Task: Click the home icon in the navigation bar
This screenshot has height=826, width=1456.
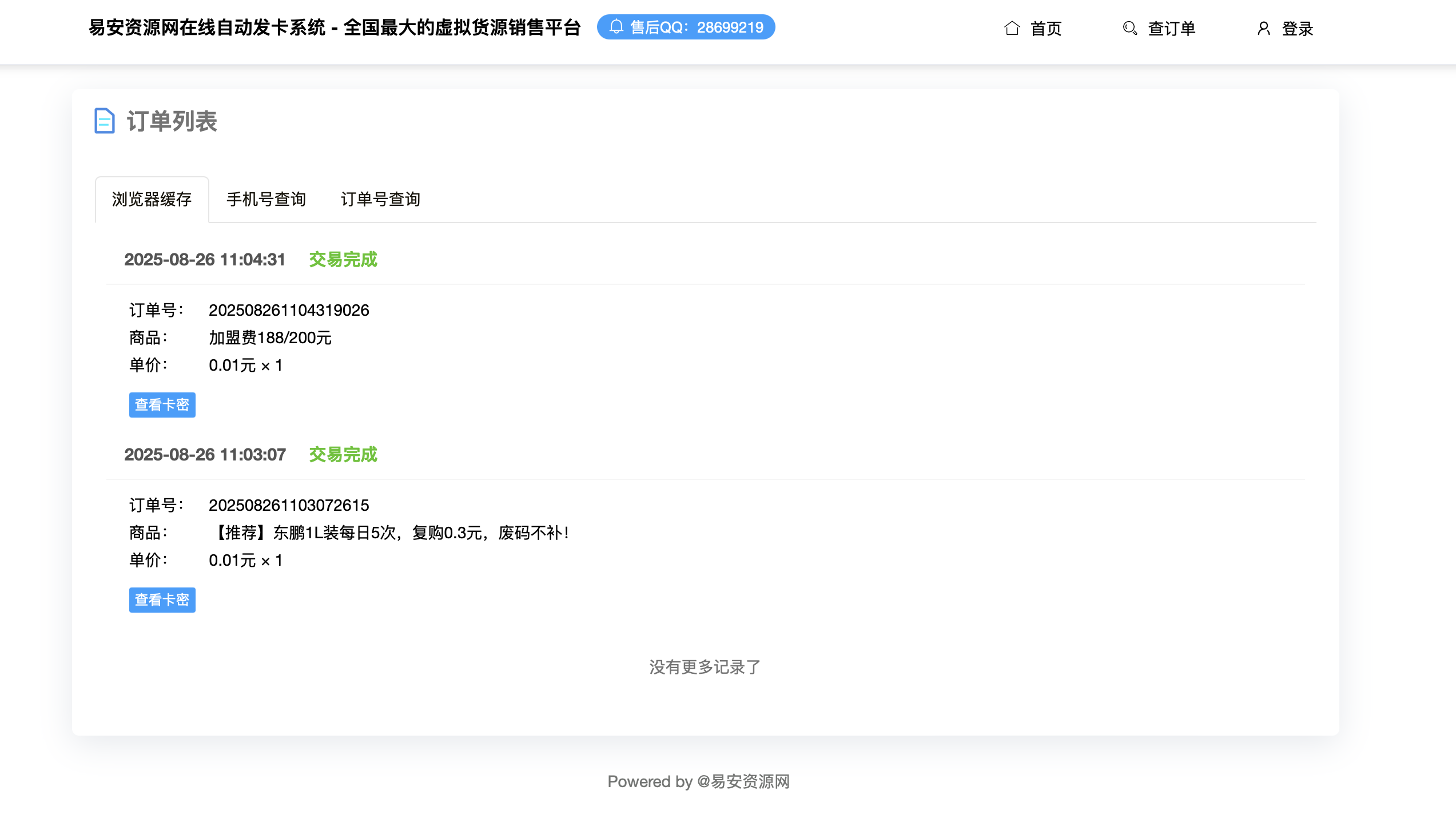Action: click(x=1012, y=27)
